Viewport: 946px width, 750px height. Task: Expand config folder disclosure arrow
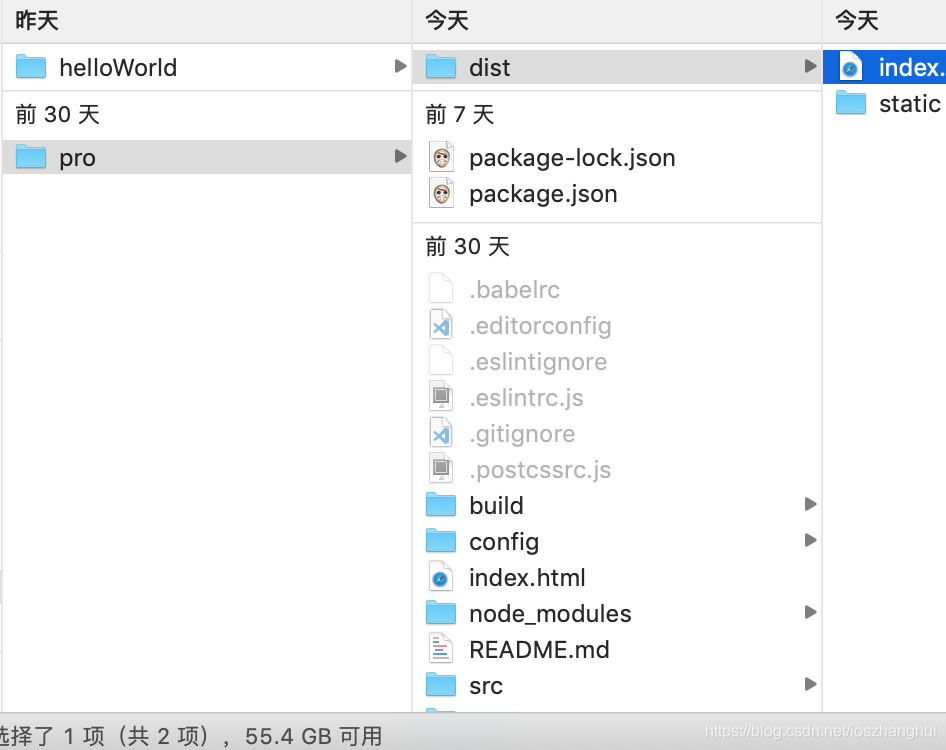tap(810, 540)
